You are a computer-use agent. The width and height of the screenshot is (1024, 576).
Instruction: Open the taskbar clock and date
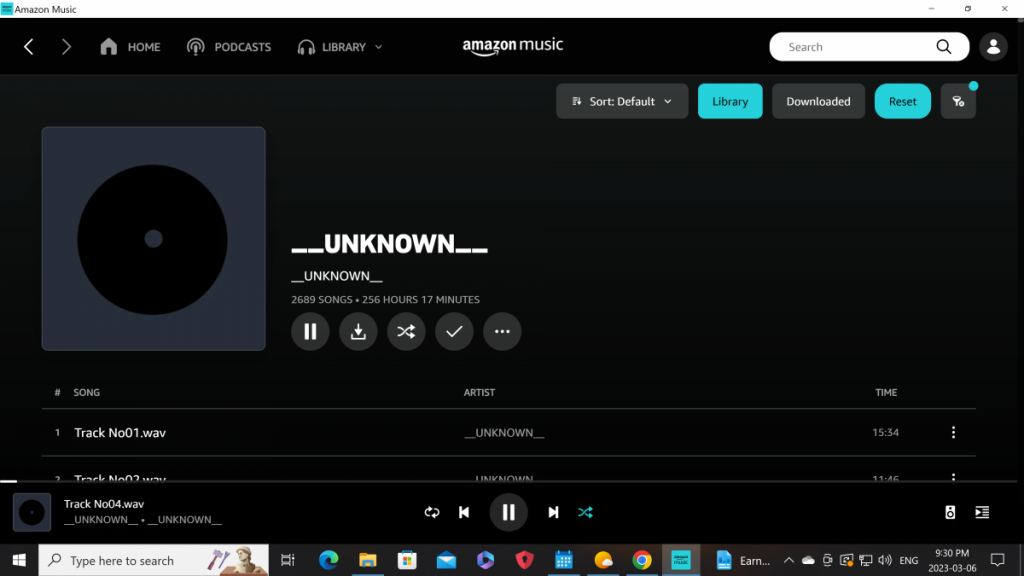tap(952, 560)
